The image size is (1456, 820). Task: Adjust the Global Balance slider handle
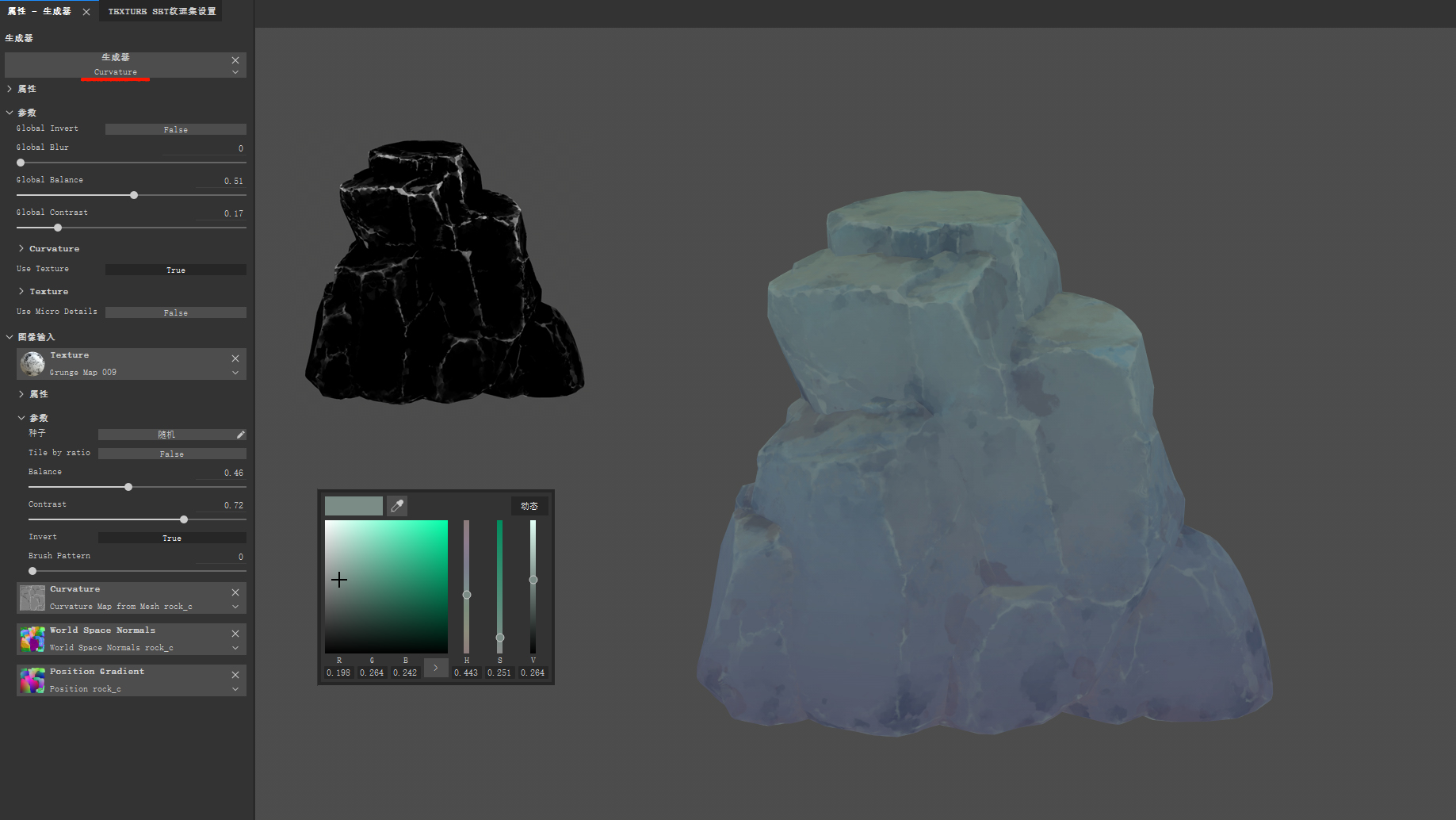[x=134, y=195]
